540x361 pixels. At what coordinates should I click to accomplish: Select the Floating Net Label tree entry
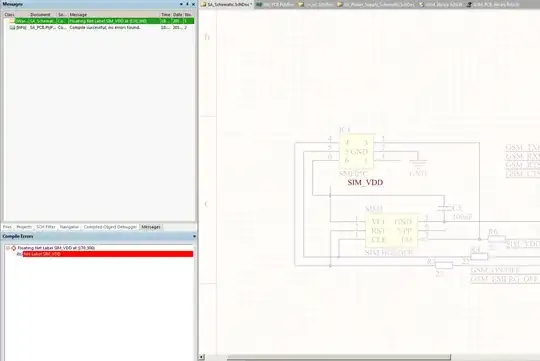(x=56, y=248)
